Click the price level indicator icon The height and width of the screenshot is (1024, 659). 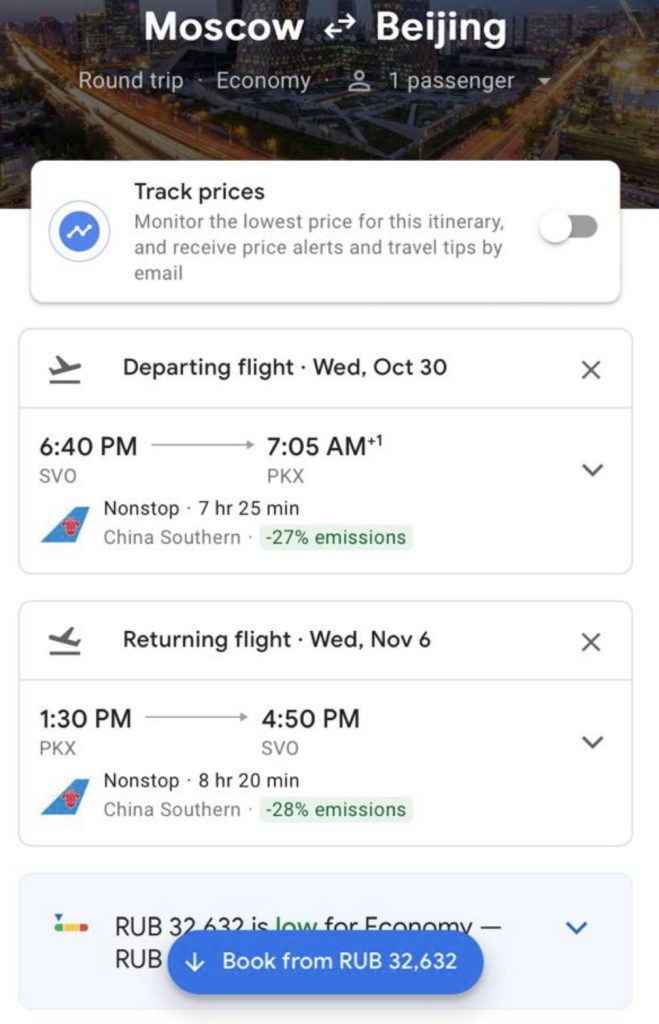[x=71, y=925]
